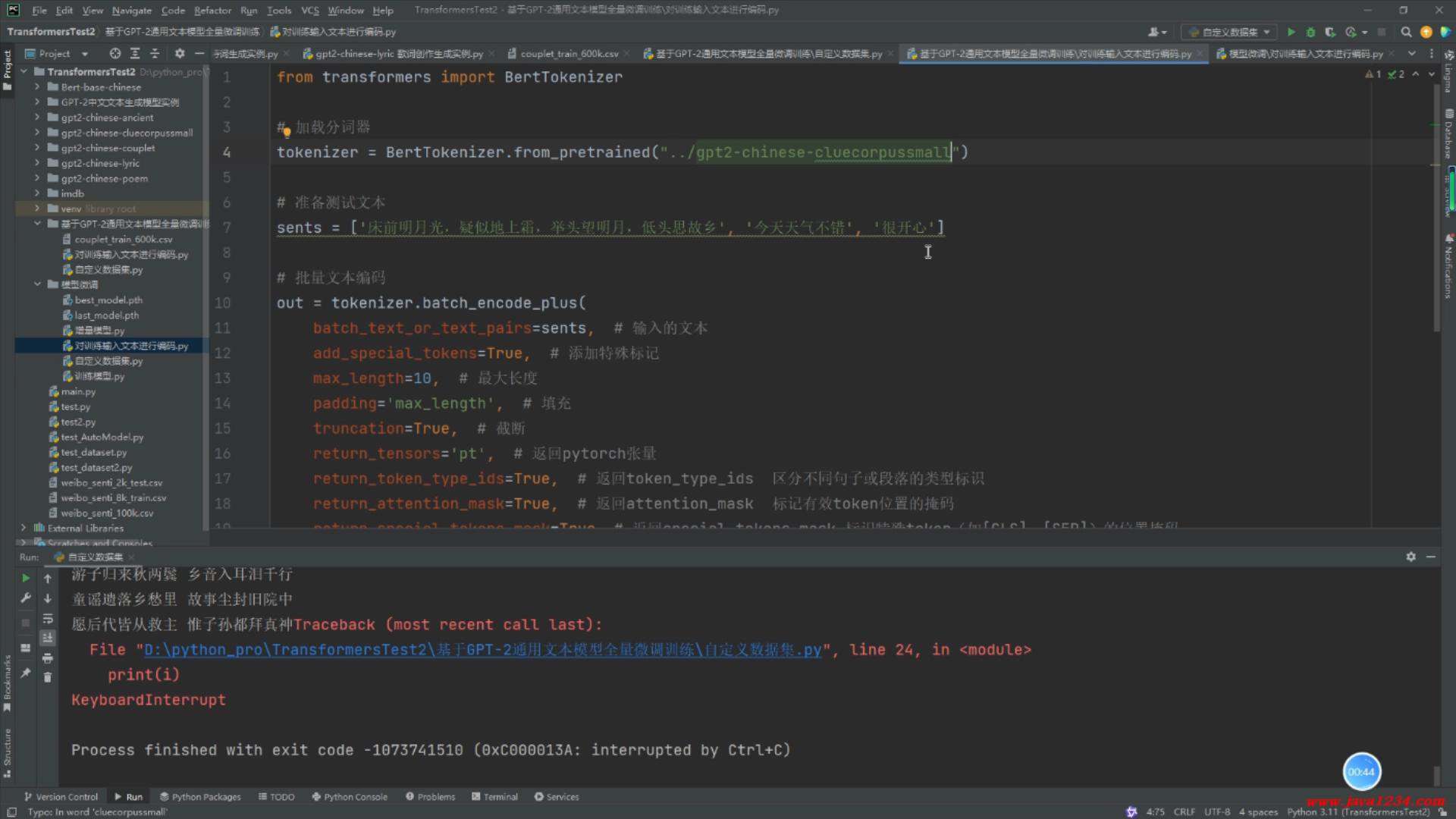1456x819 pixels.
Task: Run with Coverage from the toolbar
Action: 1330,32
